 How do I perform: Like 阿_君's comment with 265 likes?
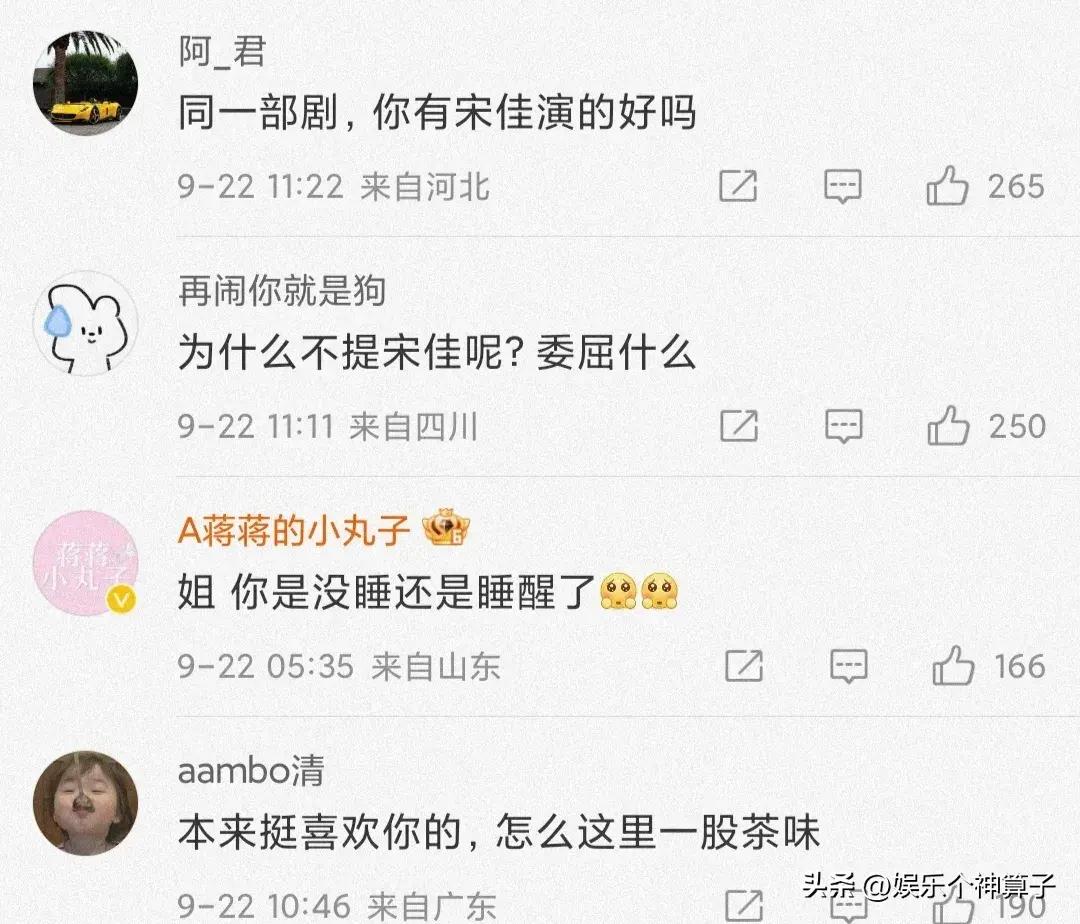pyautogui.click(x=947, y=186)
